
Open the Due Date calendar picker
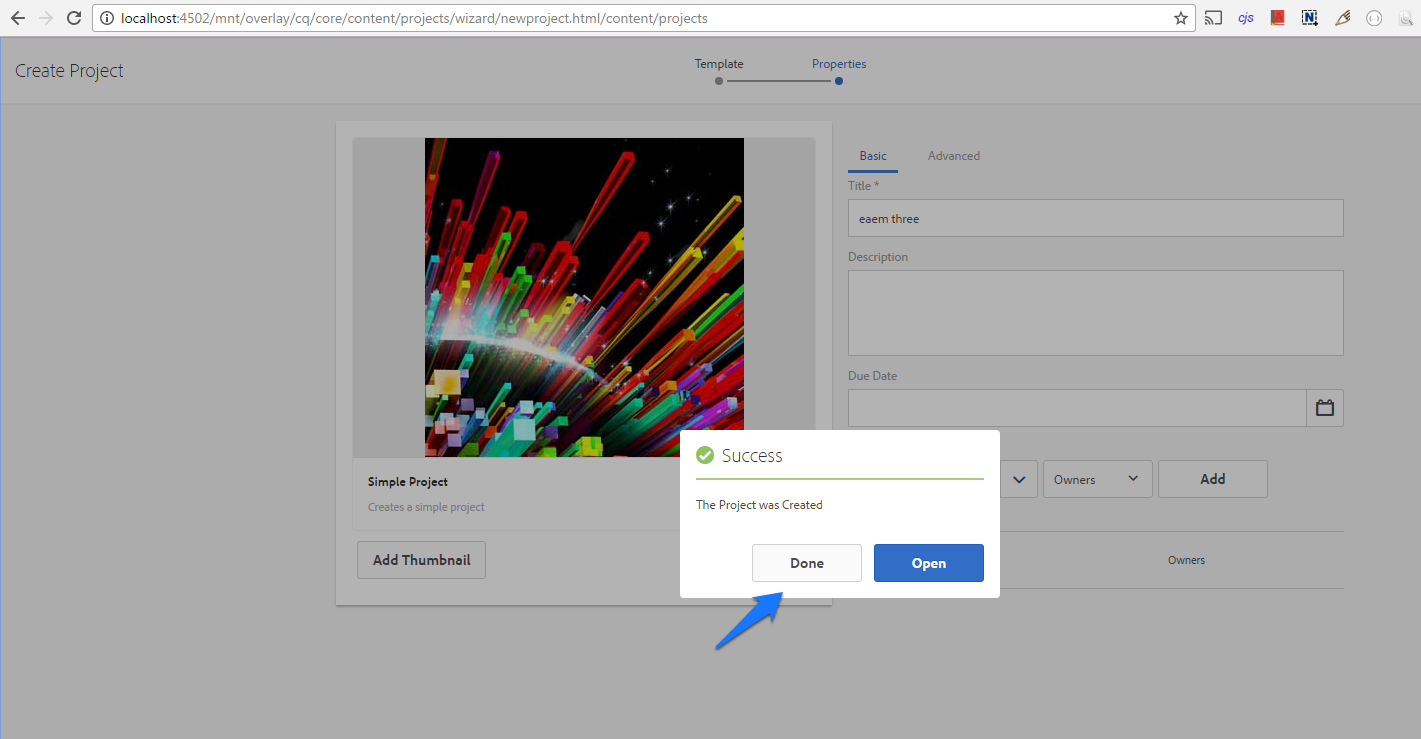pyautogui.click(x=1325, y=408)
